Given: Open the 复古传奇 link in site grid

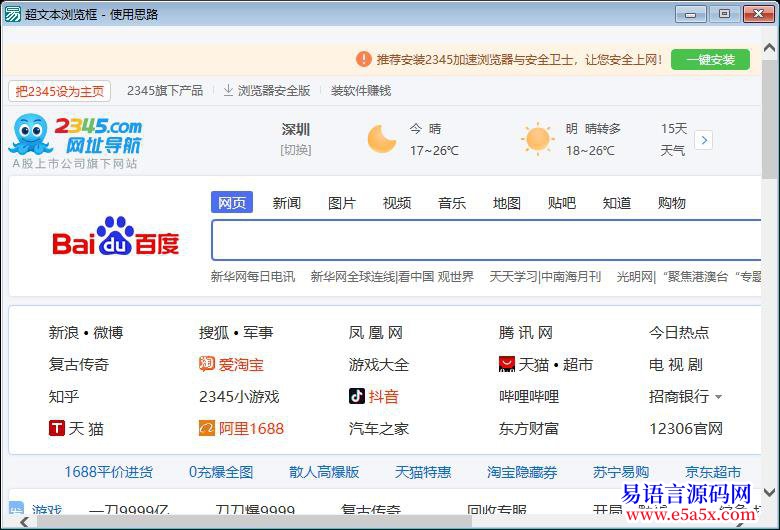Looking at the screenshot, I should (x=79, y=364).
